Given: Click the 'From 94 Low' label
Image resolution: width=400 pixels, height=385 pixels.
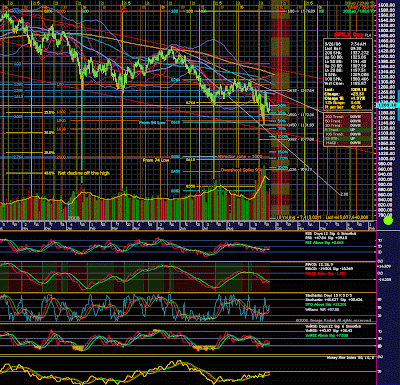Looking at the screenshot, I should tap(152, 123).
